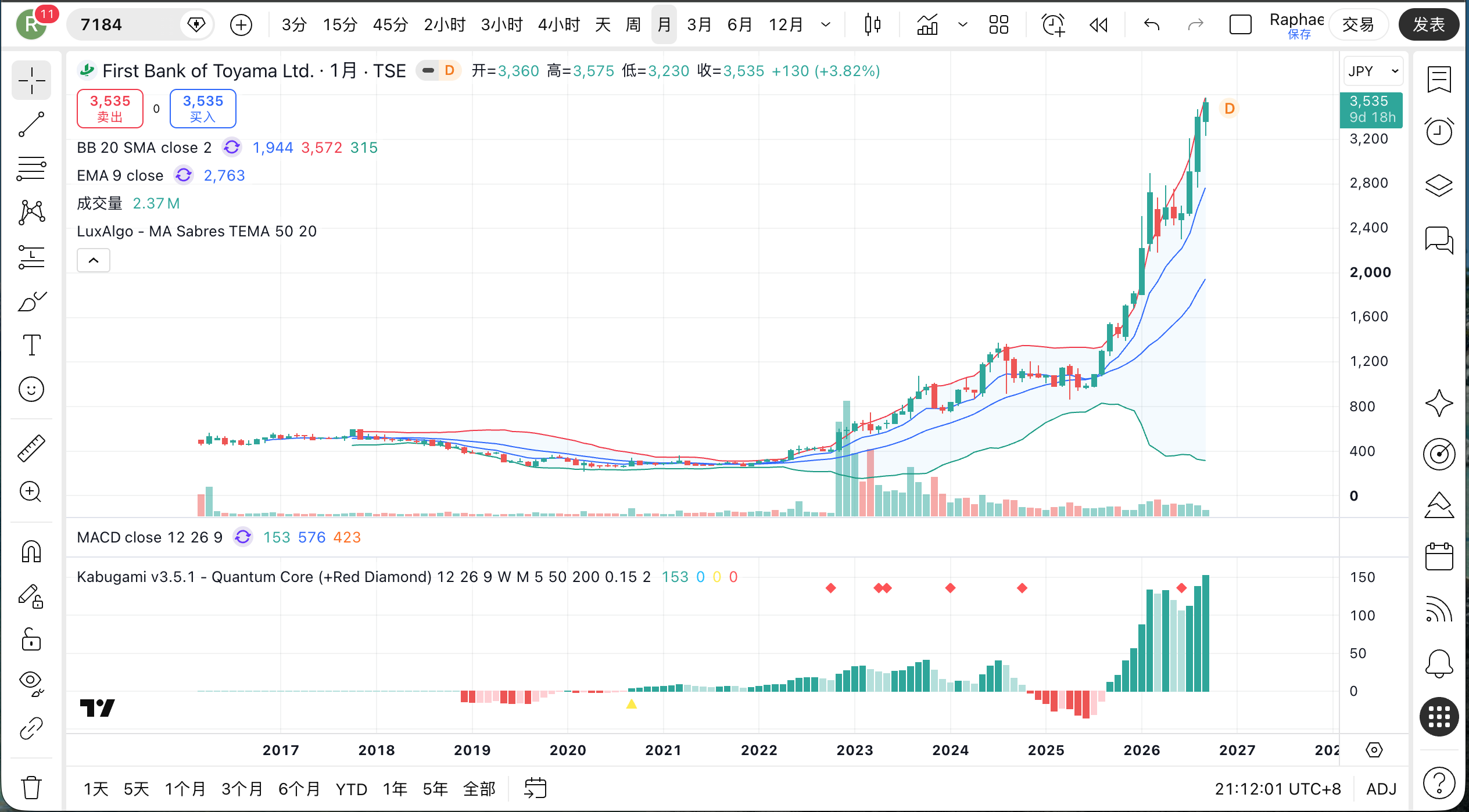Save layout via Raphae 保存

tap(1297, 26)
